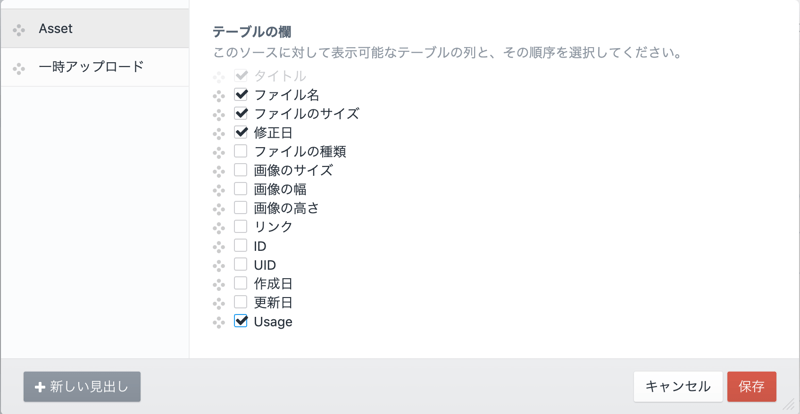Click the move handle beside リンク
800x414 pixels.
219,228
